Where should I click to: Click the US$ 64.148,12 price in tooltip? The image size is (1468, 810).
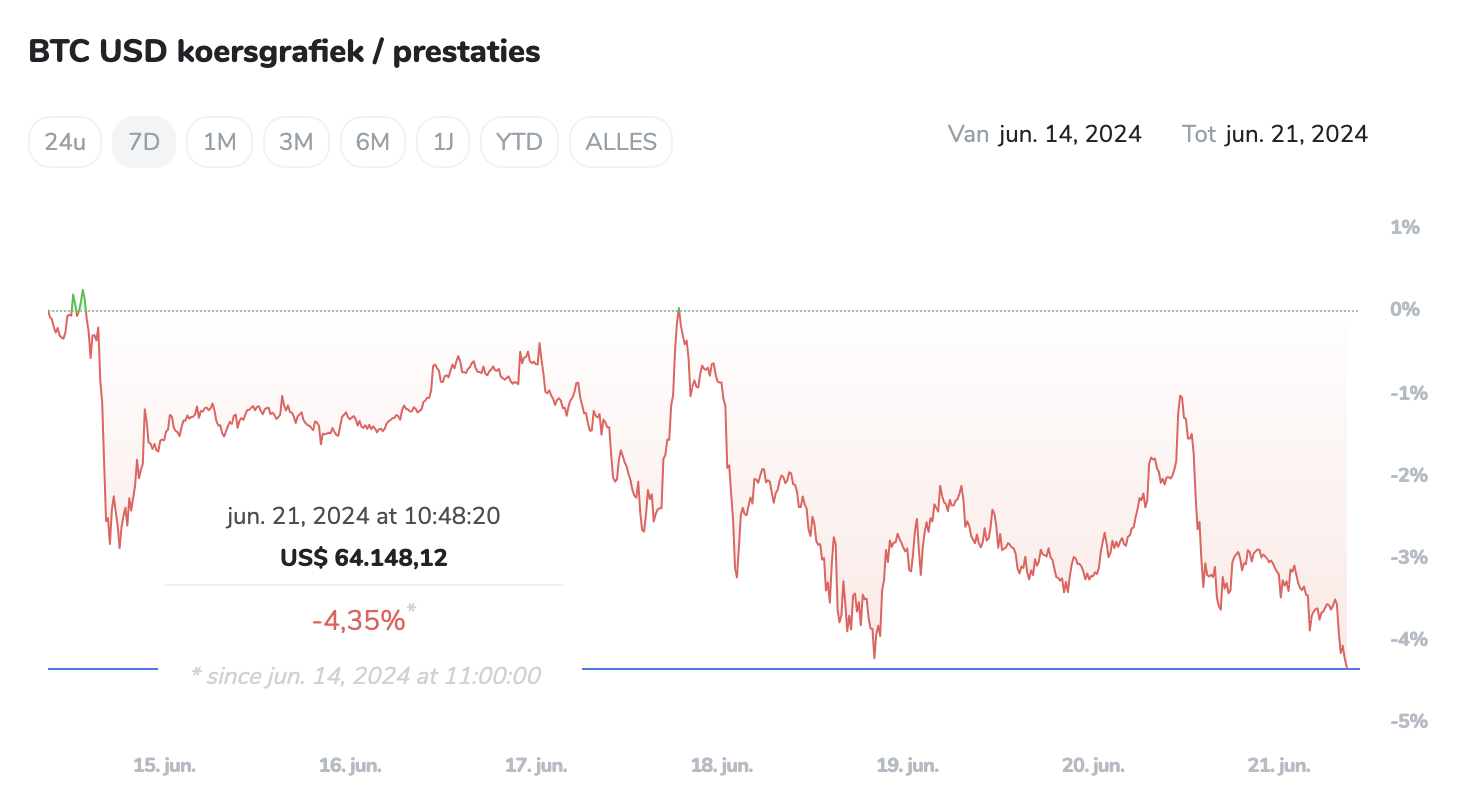(364, 558)
